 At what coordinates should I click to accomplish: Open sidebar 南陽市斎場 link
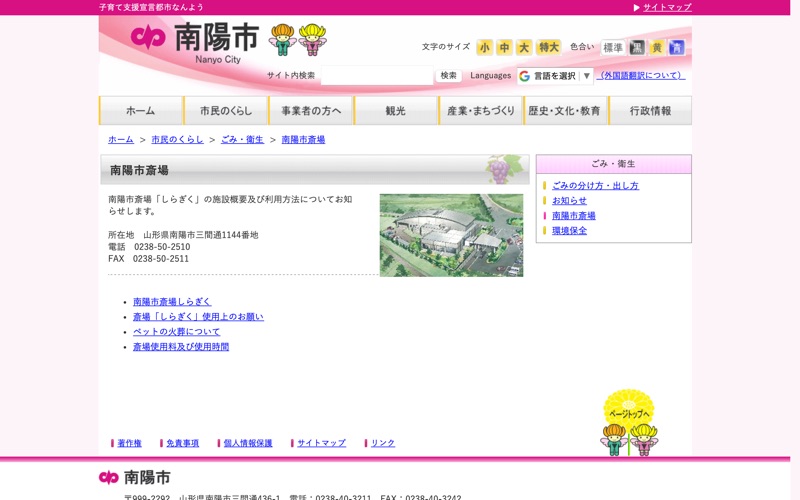click(x=574, y=215)
